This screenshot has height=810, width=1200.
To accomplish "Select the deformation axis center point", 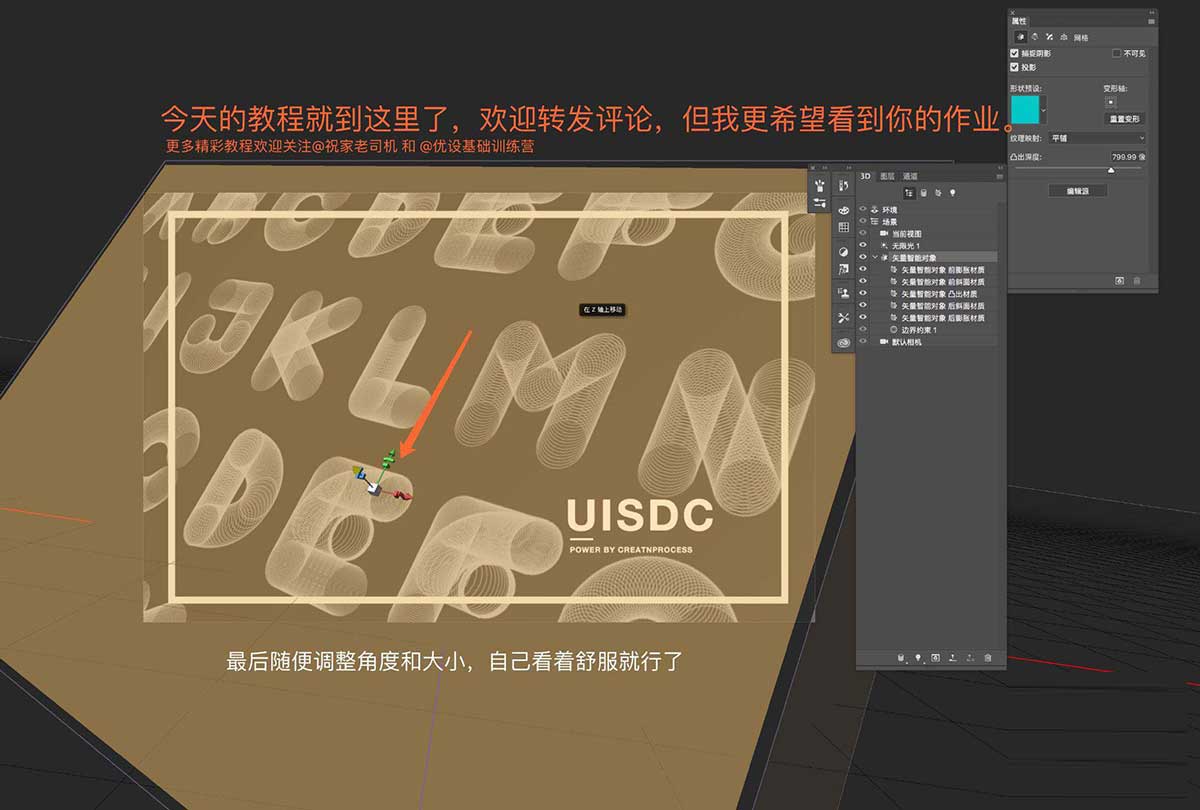I will [x=1111, y=101].
